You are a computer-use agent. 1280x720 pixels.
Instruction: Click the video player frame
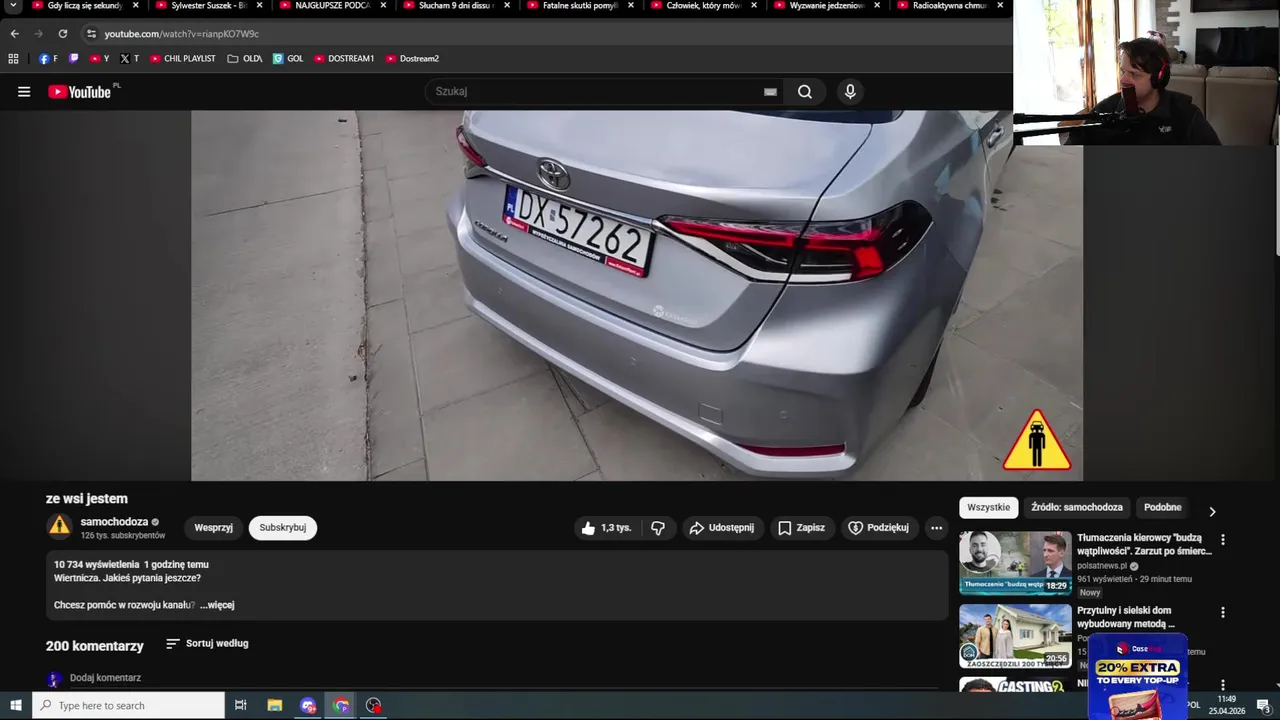click(637, 296)
